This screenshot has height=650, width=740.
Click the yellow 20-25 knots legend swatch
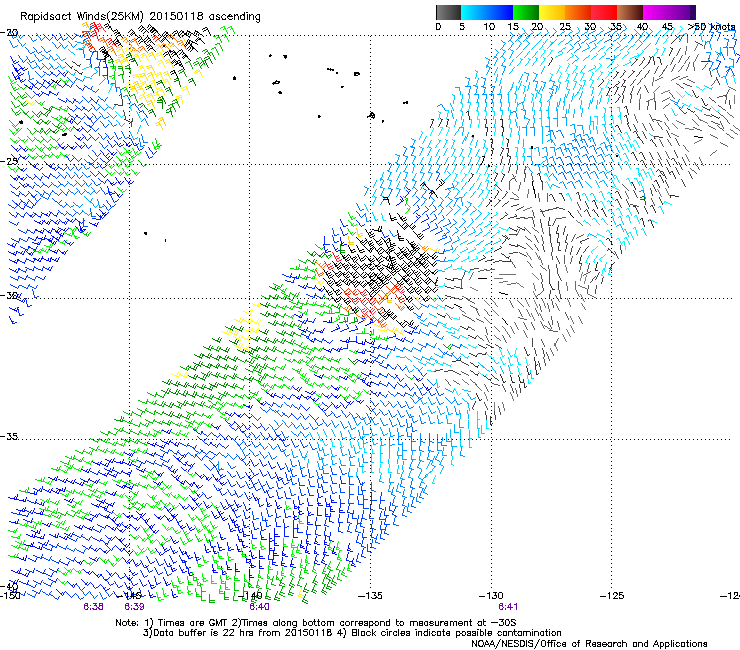[552, 12]
